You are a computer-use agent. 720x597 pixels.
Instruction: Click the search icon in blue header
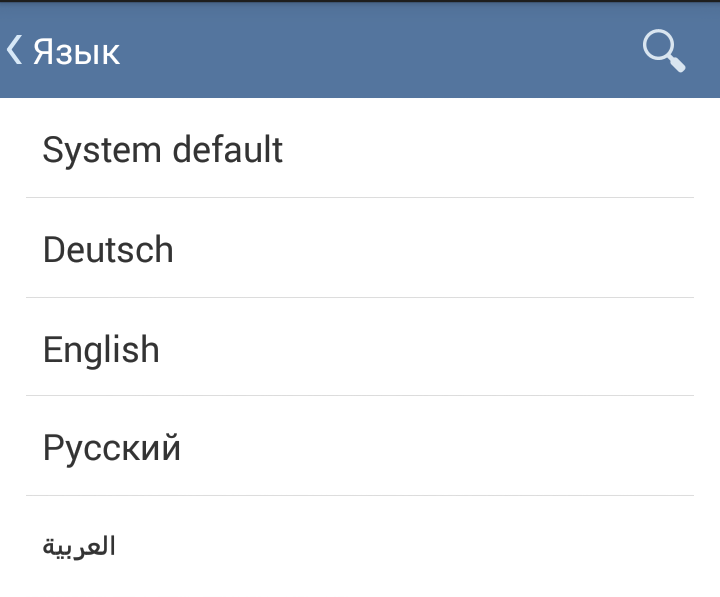(x=663, y=50)
